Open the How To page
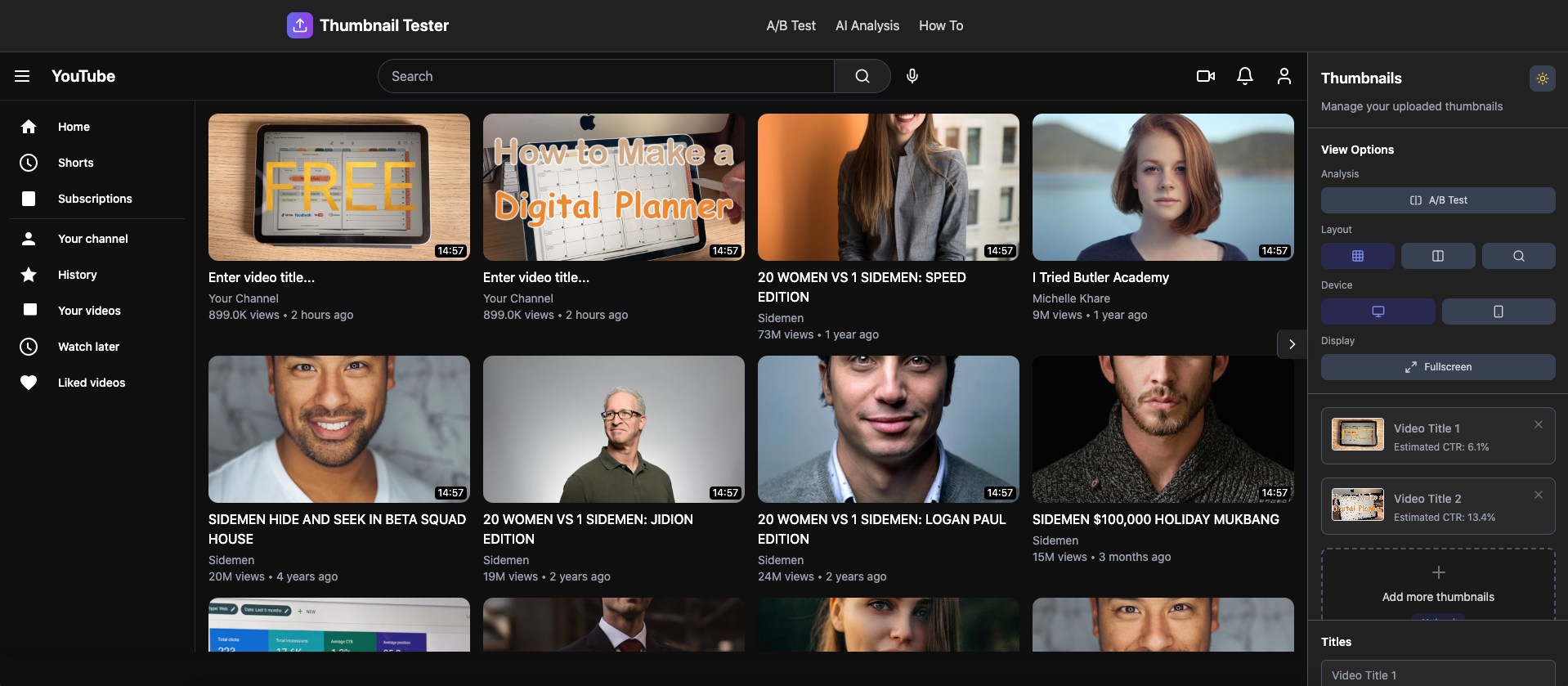 click(940, 25)
